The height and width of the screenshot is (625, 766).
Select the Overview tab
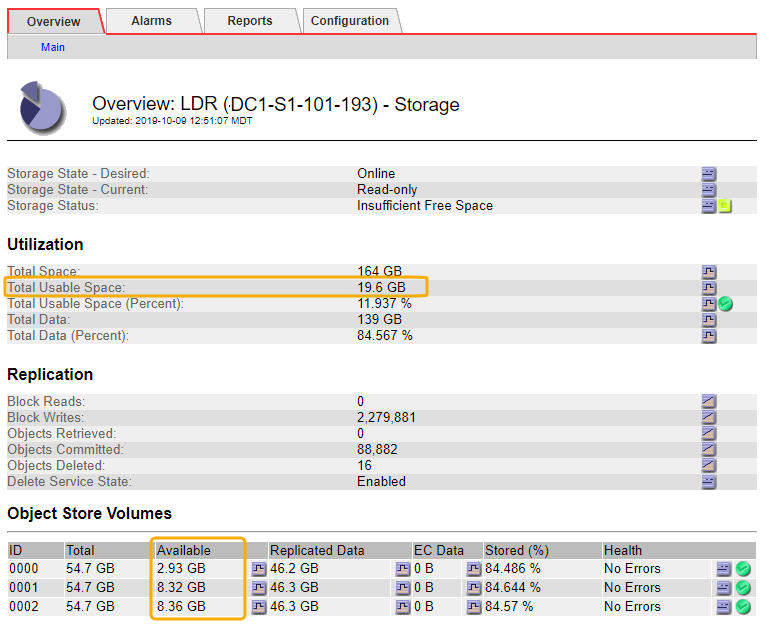tap(54, 21)
